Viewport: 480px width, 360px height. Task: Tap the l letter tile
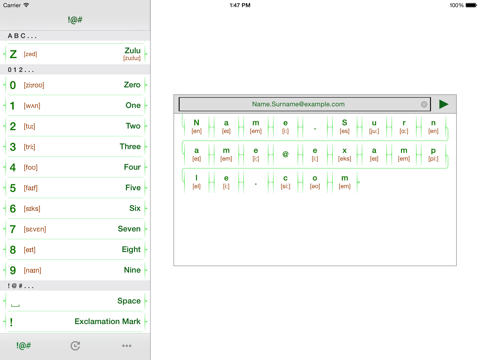pos(197,182)
